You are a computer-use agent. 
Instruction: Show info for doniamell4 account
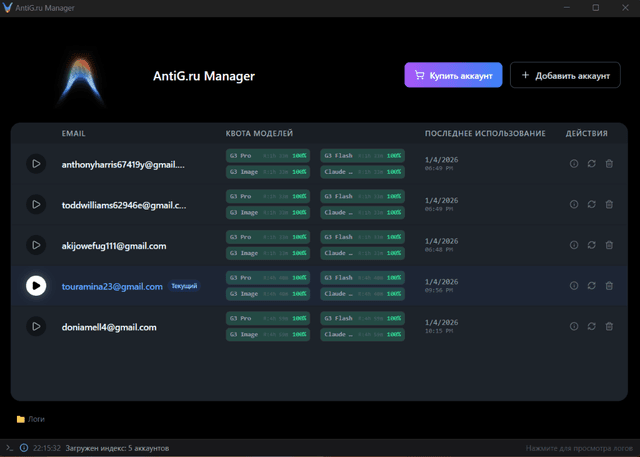pos(574,326)
